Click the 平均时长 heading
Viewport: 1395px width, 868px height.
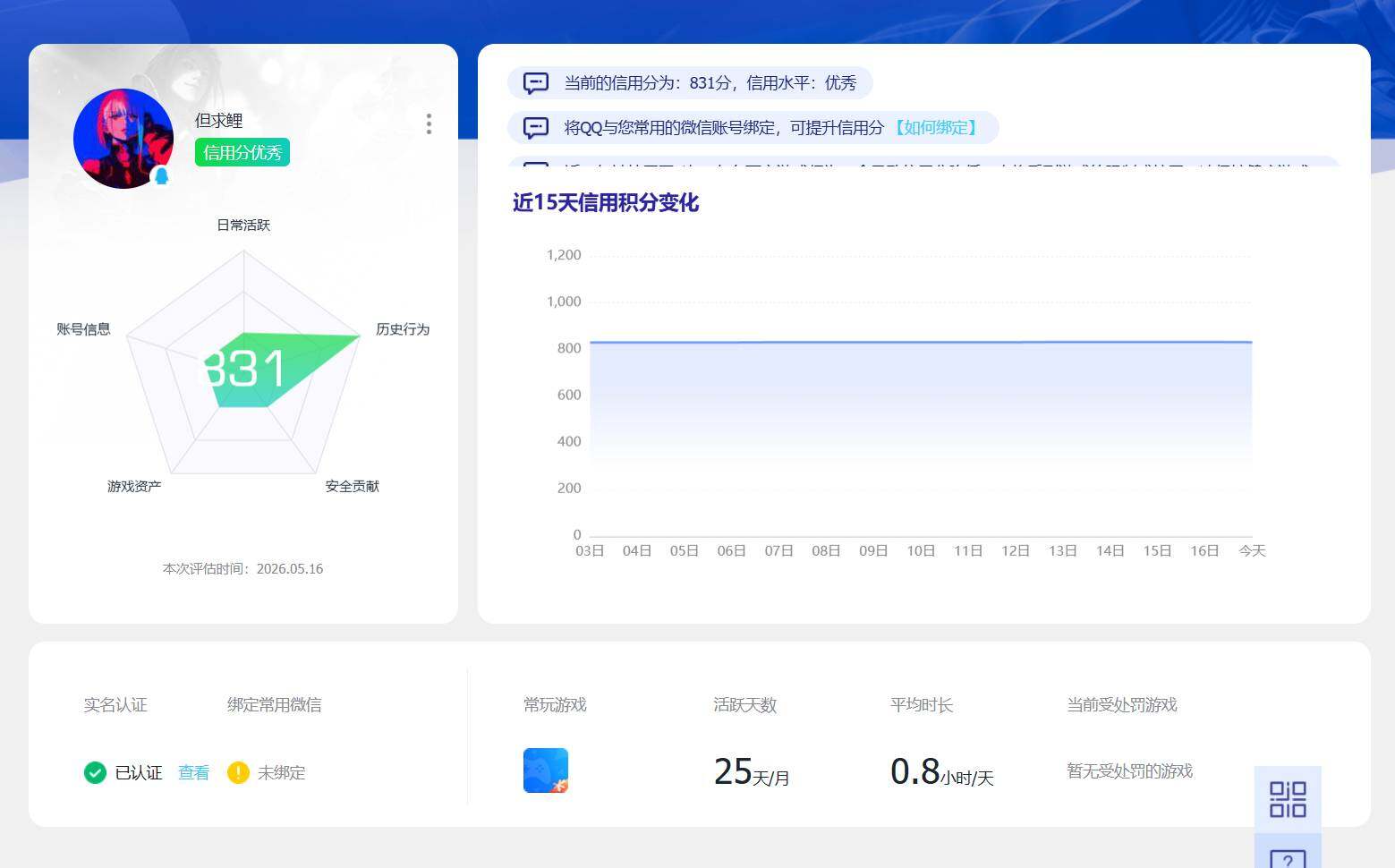pos(922,705)
